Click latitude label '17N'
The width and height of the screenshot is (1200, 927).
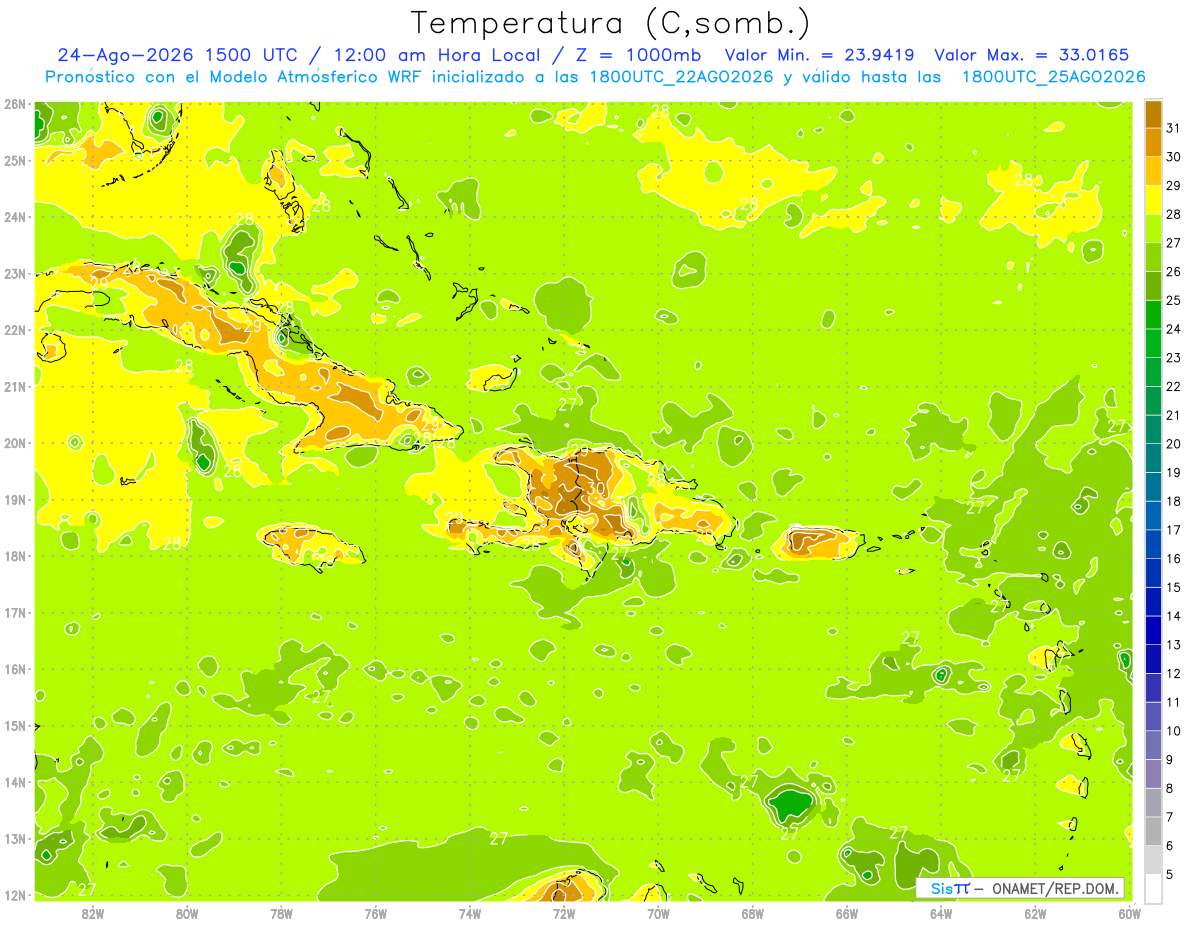coord(14,612)
